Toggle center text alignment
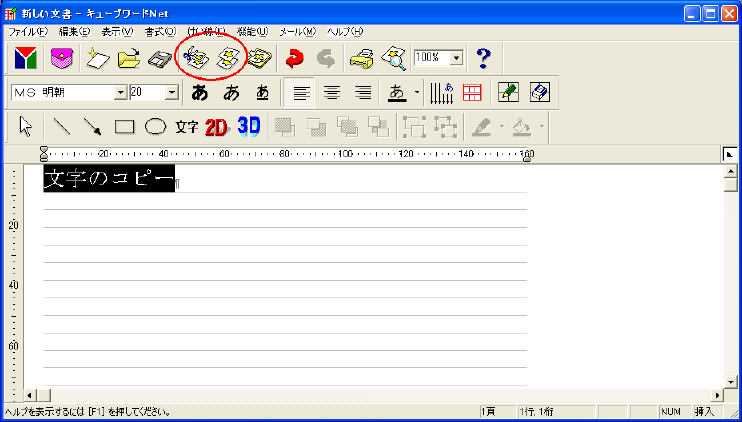Screen dimensions: 742x422 click(331, 93)
